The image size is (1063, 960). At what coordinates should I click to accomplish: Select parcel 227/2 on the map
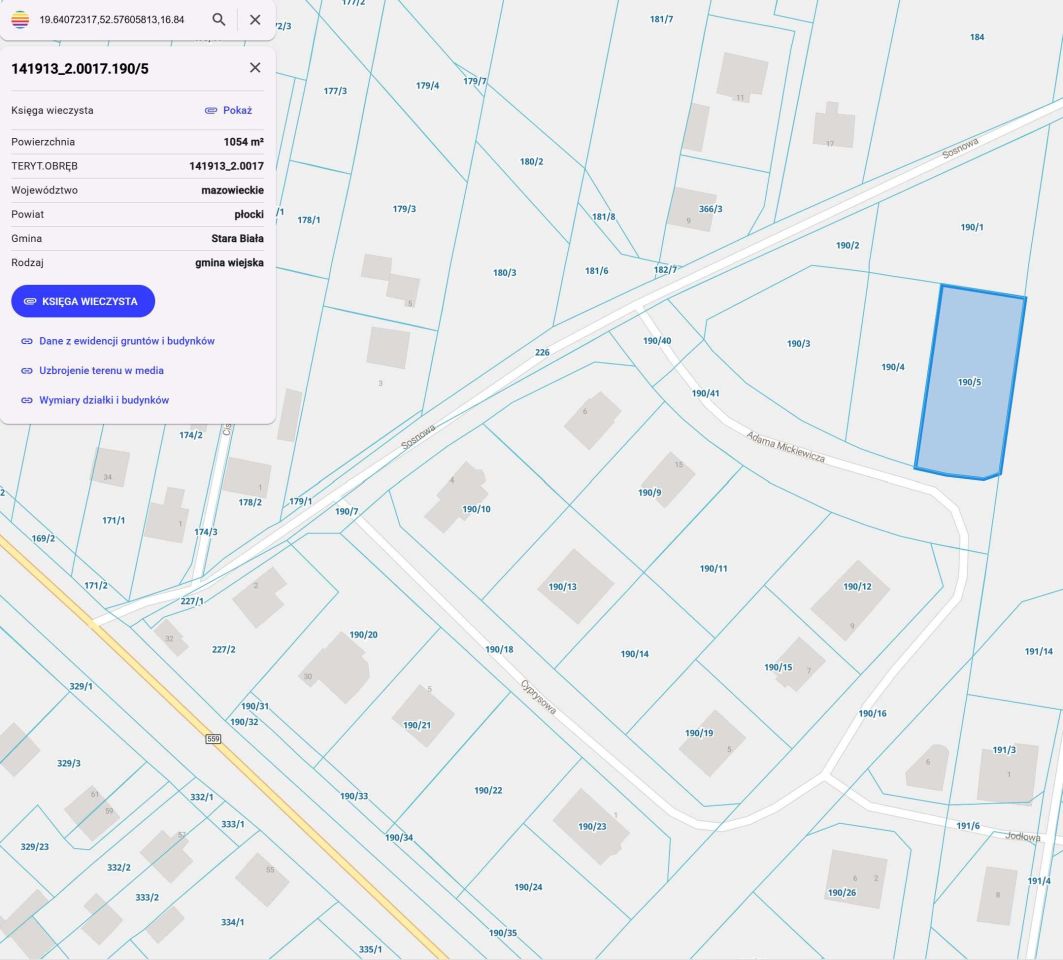[x=224, y=649]
